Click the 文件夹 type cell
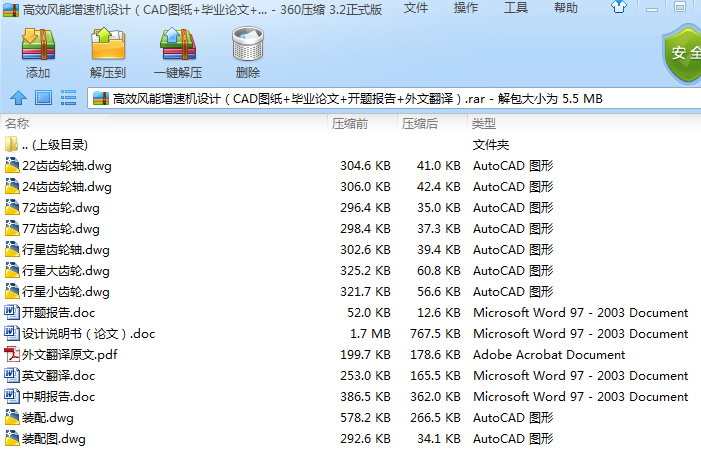 tap(491, 144)
